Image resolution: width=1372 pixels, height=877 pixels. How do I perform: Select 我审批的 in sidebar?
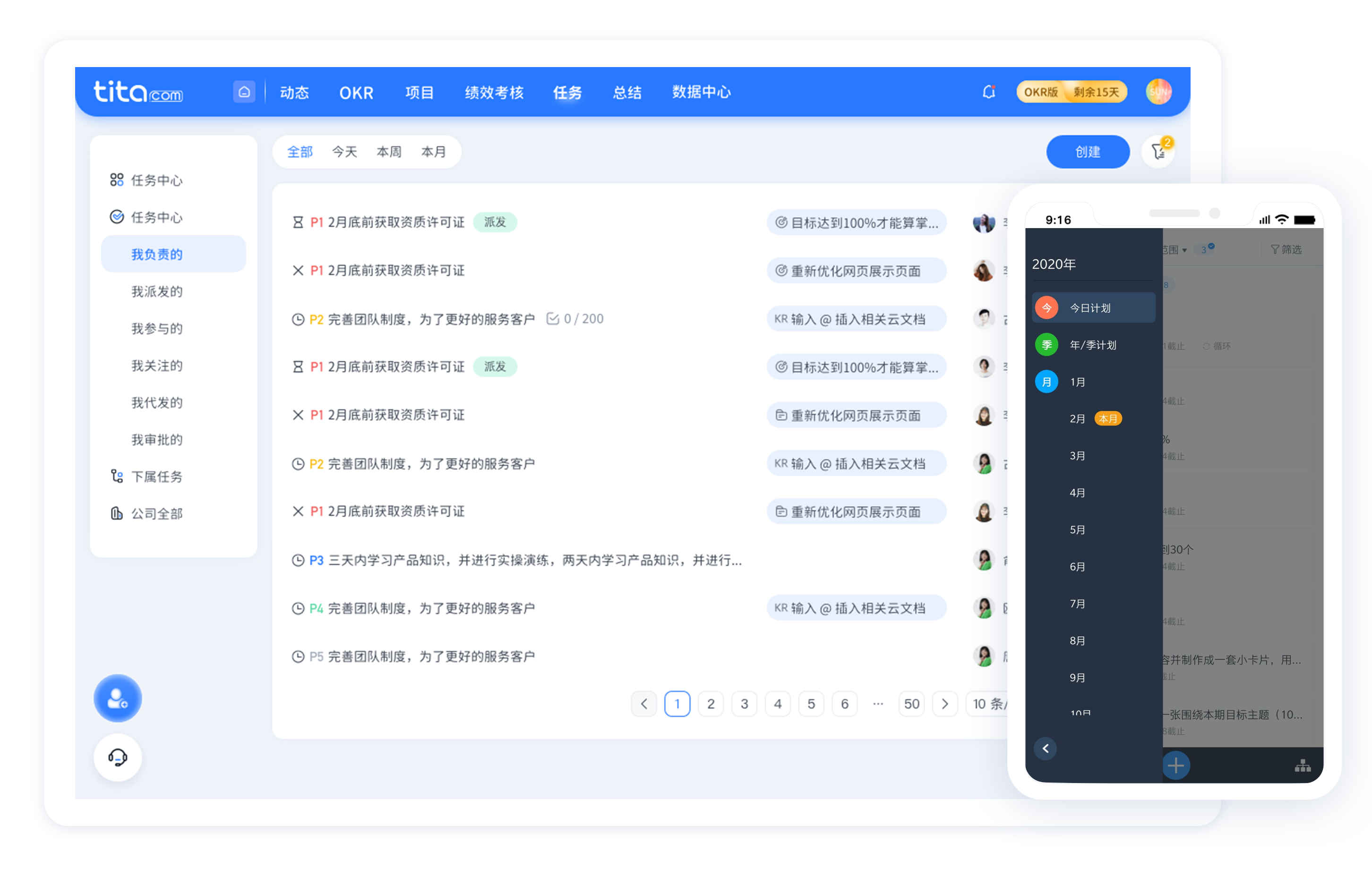pyautogui.click(x=157, y=439)
